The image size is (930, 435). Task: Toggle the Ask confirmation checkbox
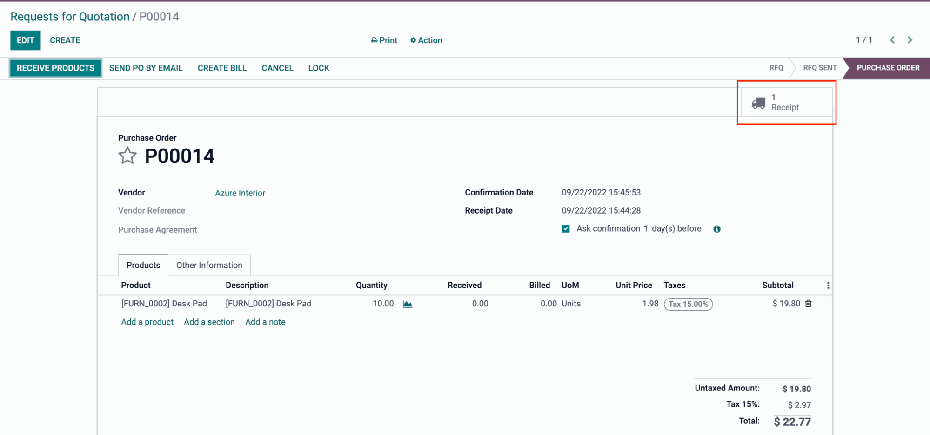point(566,229)
